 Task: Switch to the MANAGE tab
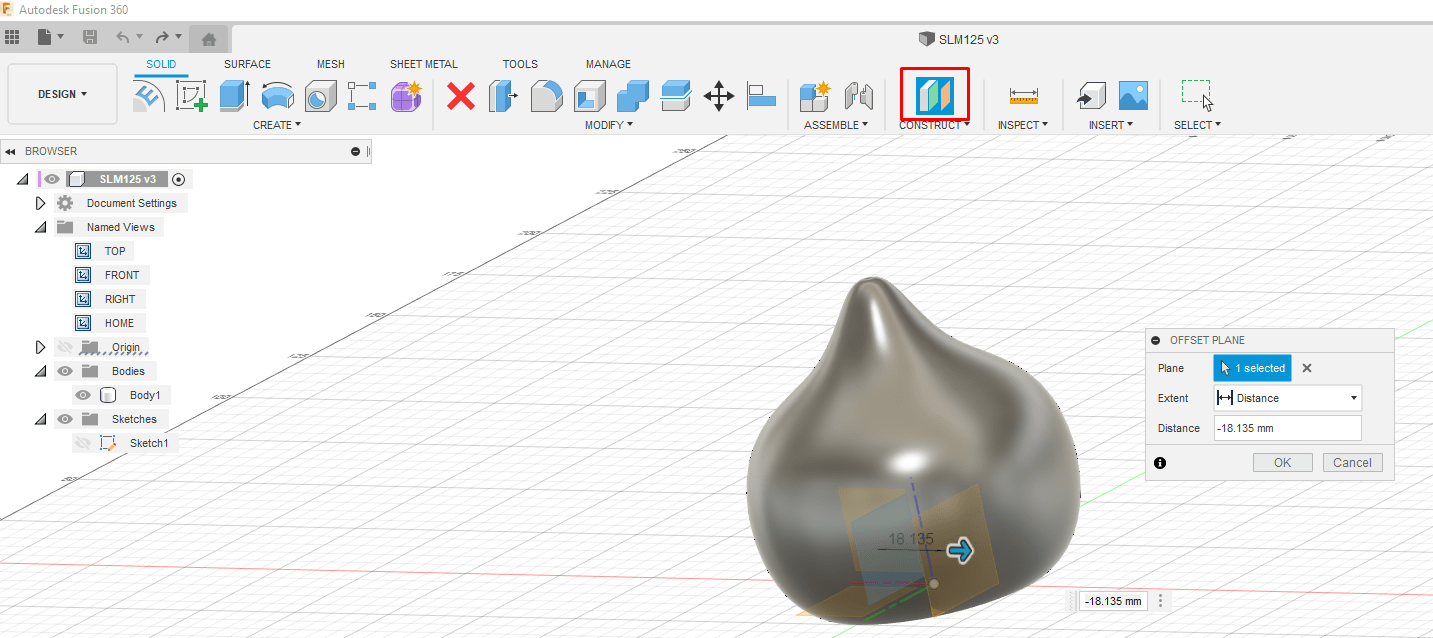coord(608,64)
